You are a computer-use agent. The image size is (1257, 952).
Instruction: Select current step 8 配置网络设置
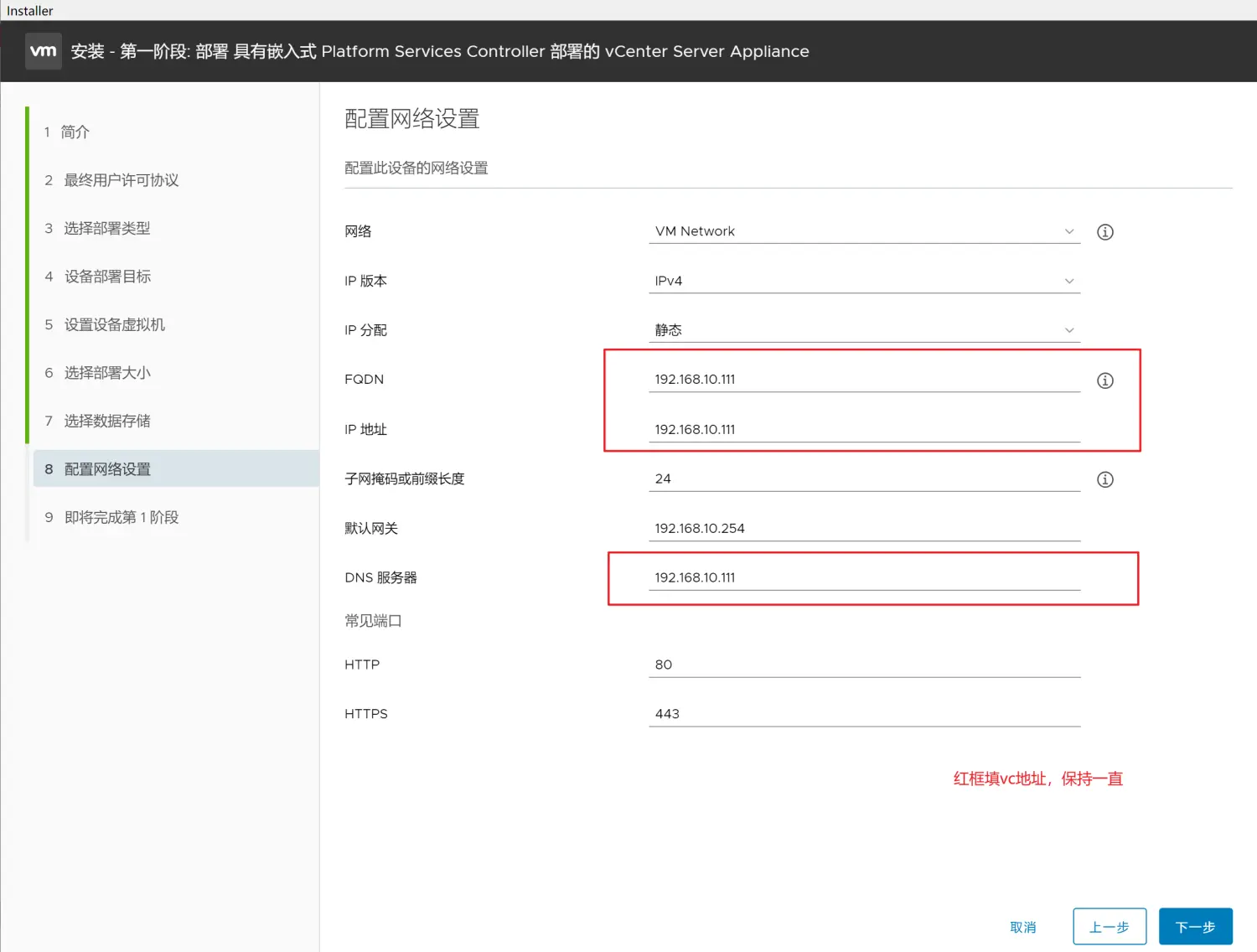175,468
